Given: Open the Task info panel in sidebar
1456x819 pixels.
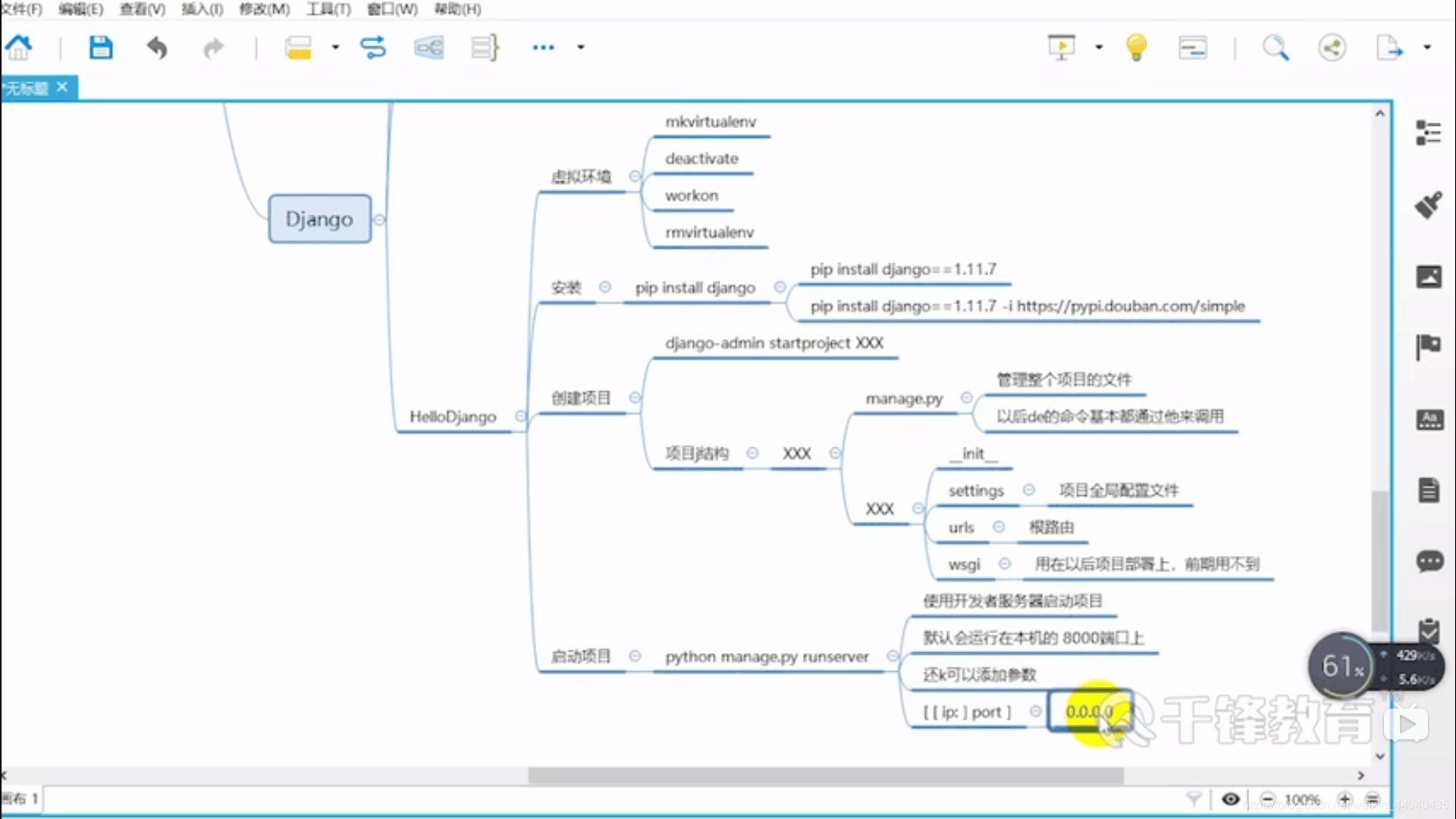Looking at the screenshot, I should click(1429, 629).
